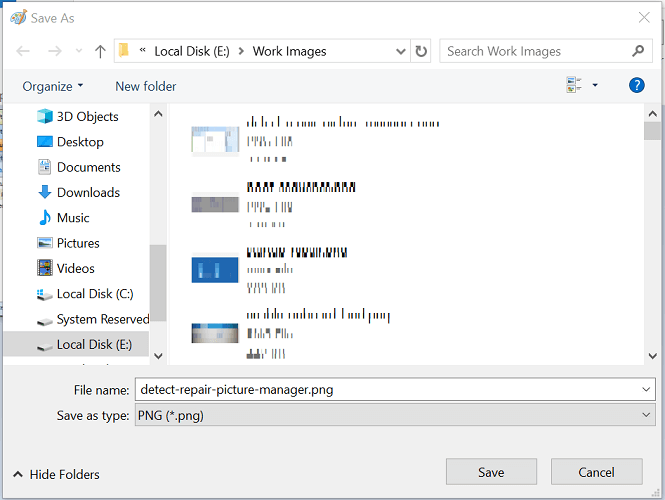Select the third blue file thumbnail
665x500 pixels.
[x=215, y=270]
